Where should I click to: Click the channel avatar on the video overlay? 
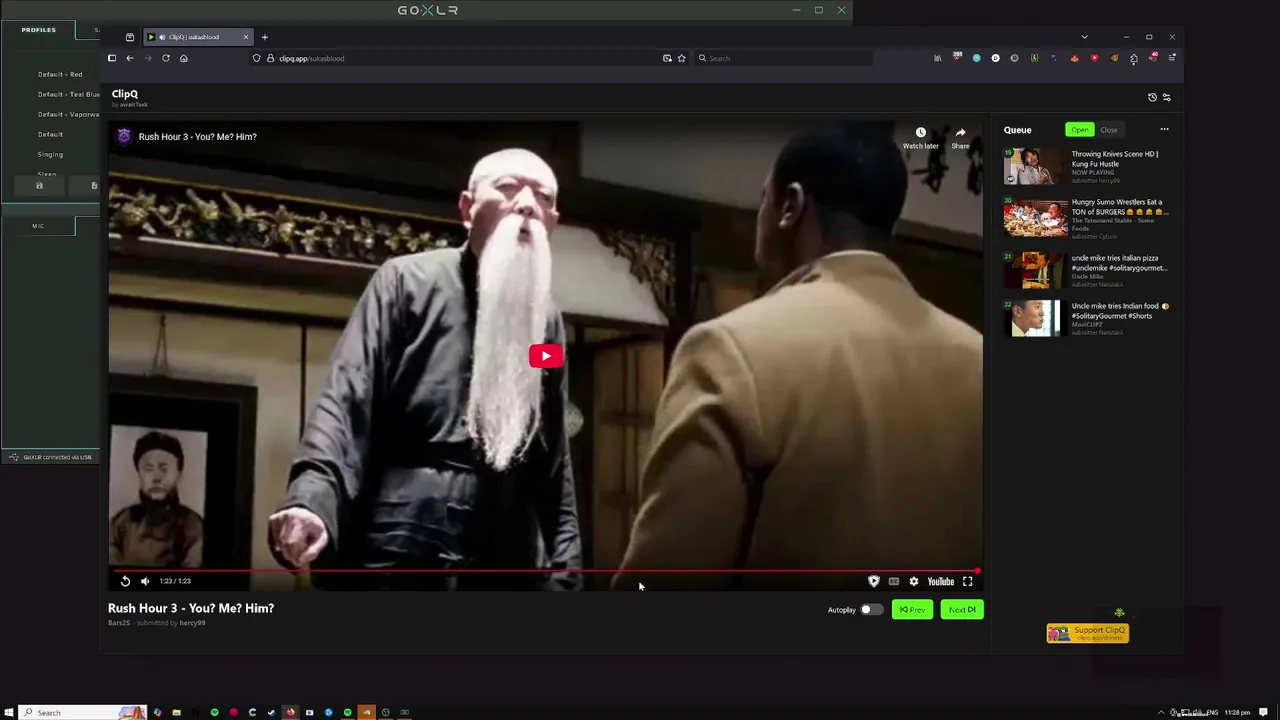pos(124,136)
